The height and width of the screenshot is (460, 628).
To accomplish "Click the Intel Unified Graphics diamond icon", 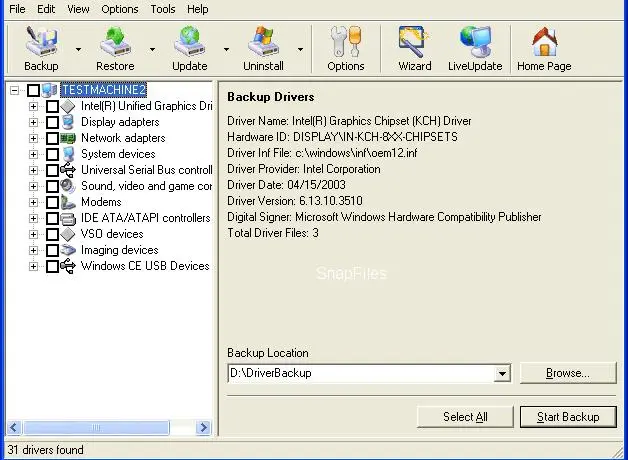I will click(x=68, y=106).
